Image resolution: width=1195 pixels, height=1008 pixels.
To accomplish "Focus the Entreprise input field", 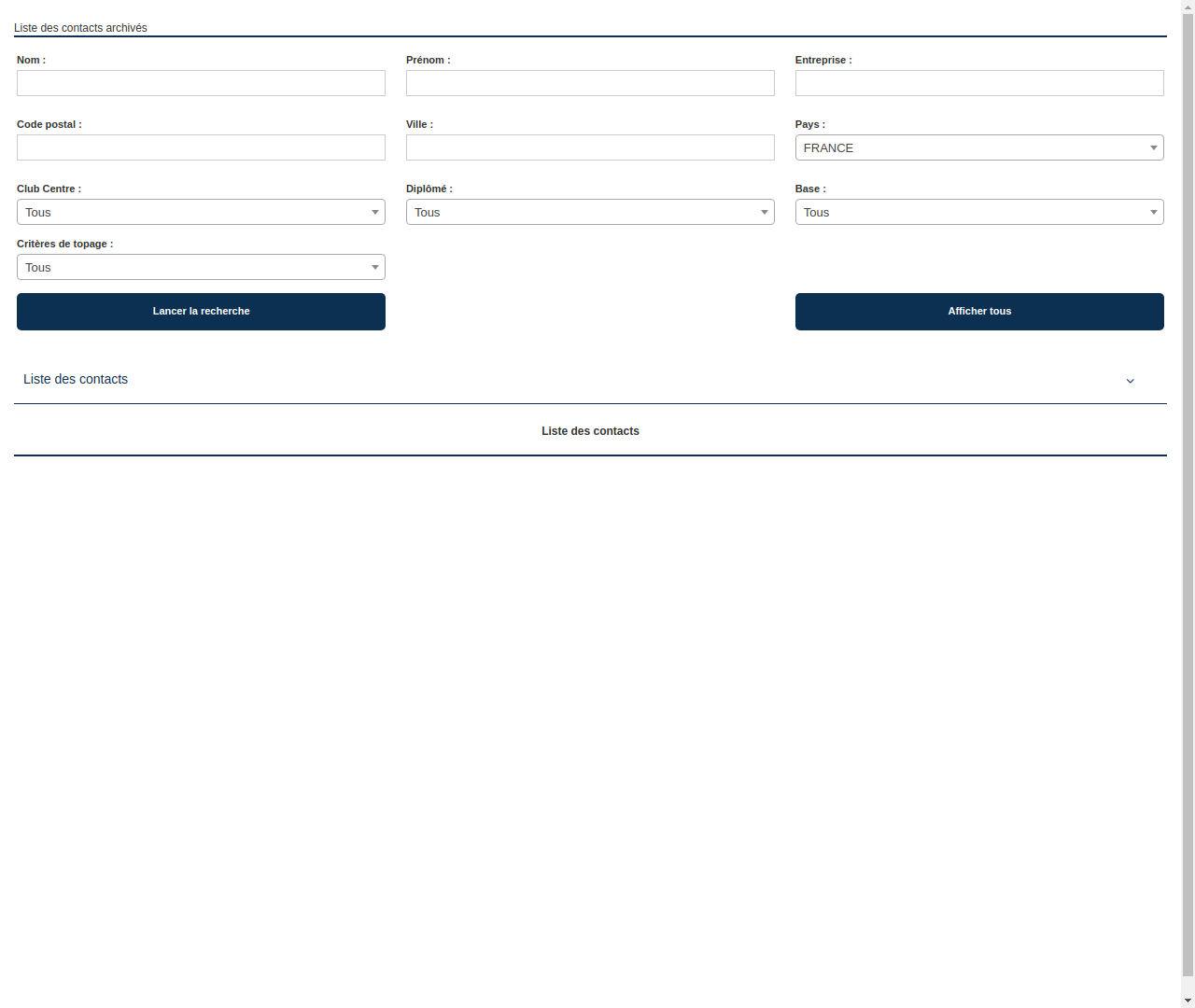I will pos(978,83).
